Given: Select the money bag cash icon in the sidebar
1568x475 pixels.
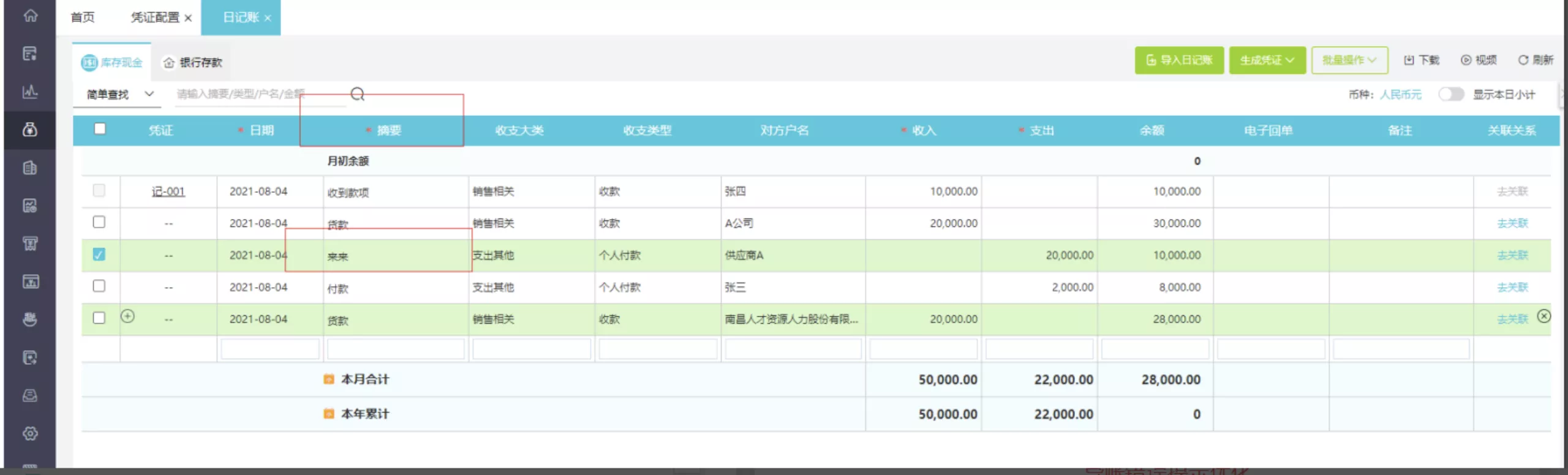Looking at the screenshot, I should 30,130.
